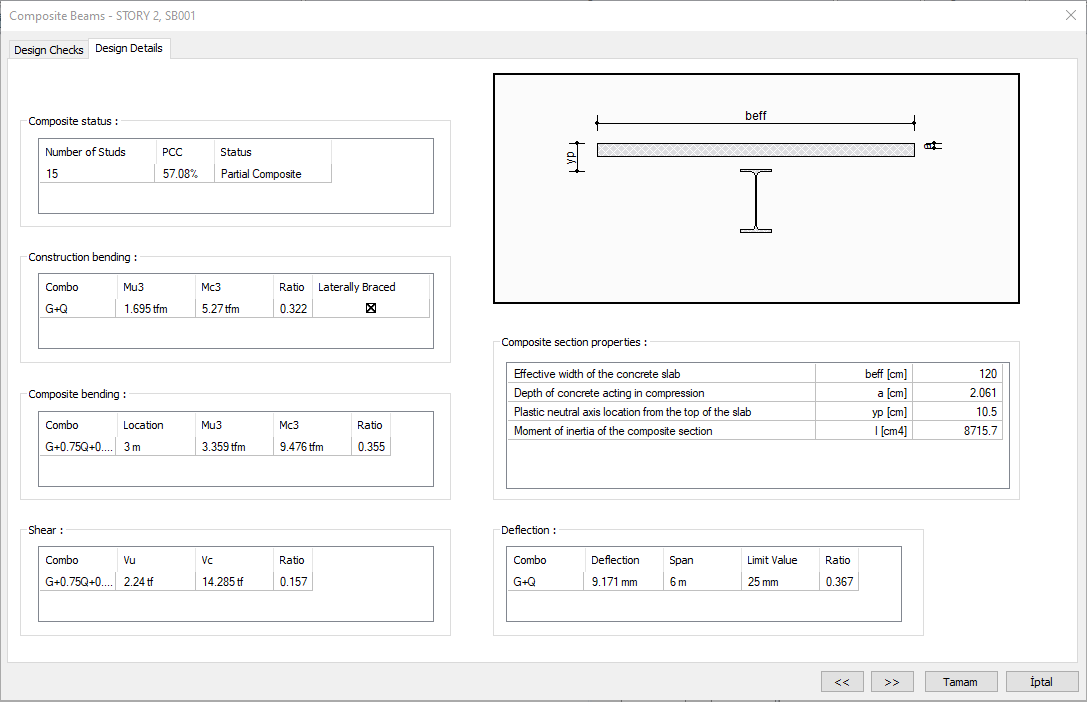Click the beff dimension label
This screenshot has width=1087, height=702.
[x=756, y=116]
